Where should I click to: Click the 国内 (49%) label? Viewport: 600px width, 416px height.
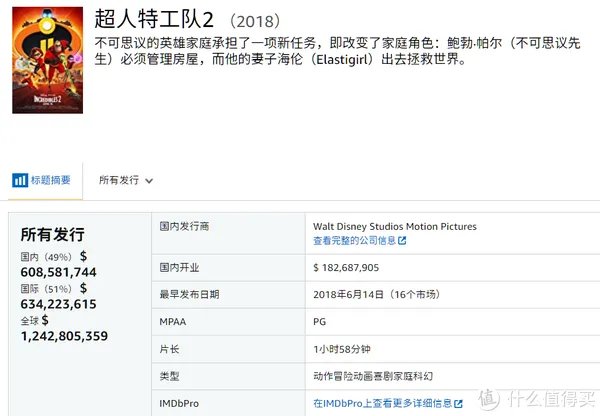pyautogui.click(x=46, y=257)
